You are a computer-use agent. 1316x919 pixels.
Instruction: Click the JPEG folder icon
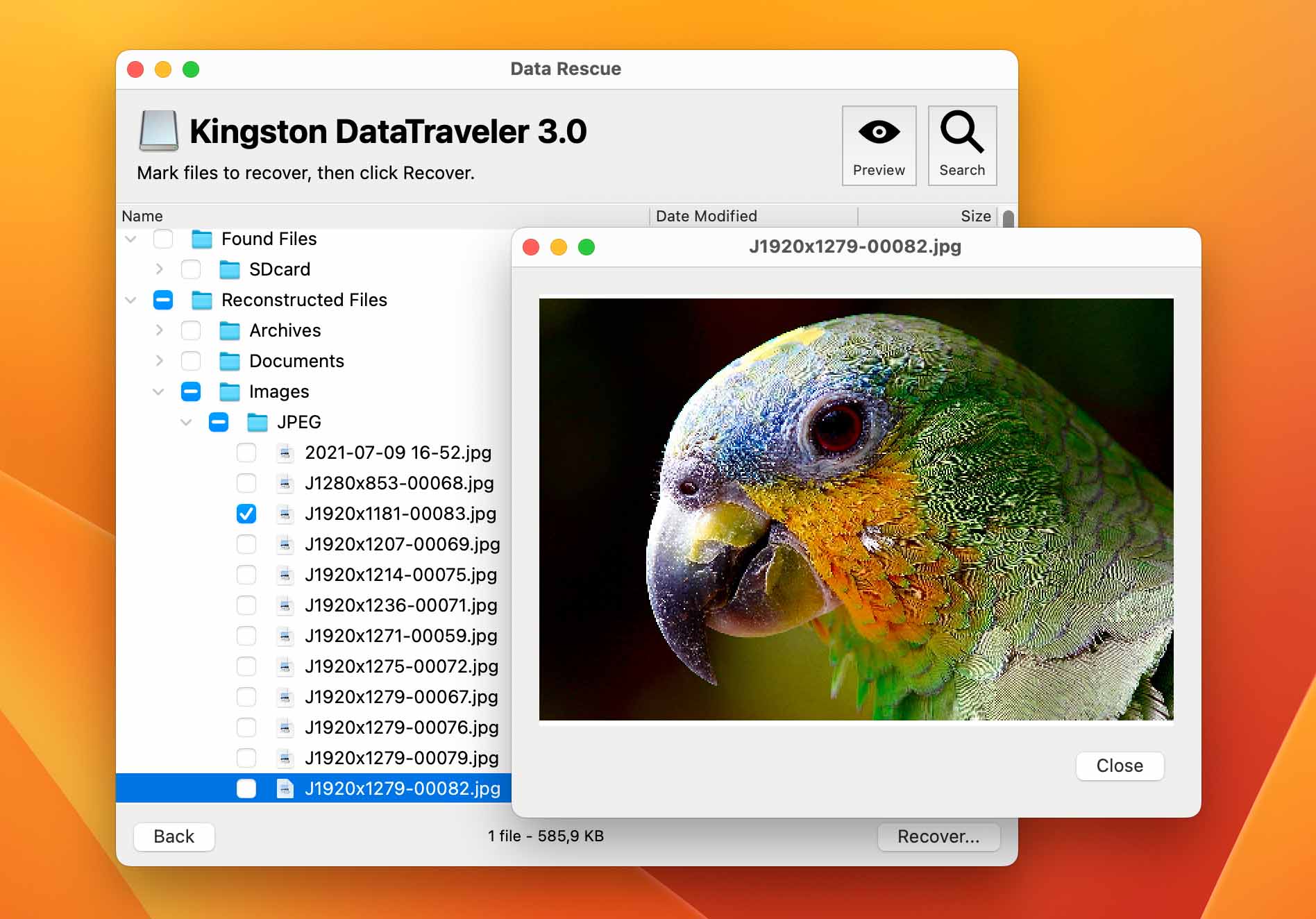tap(258, 422)
